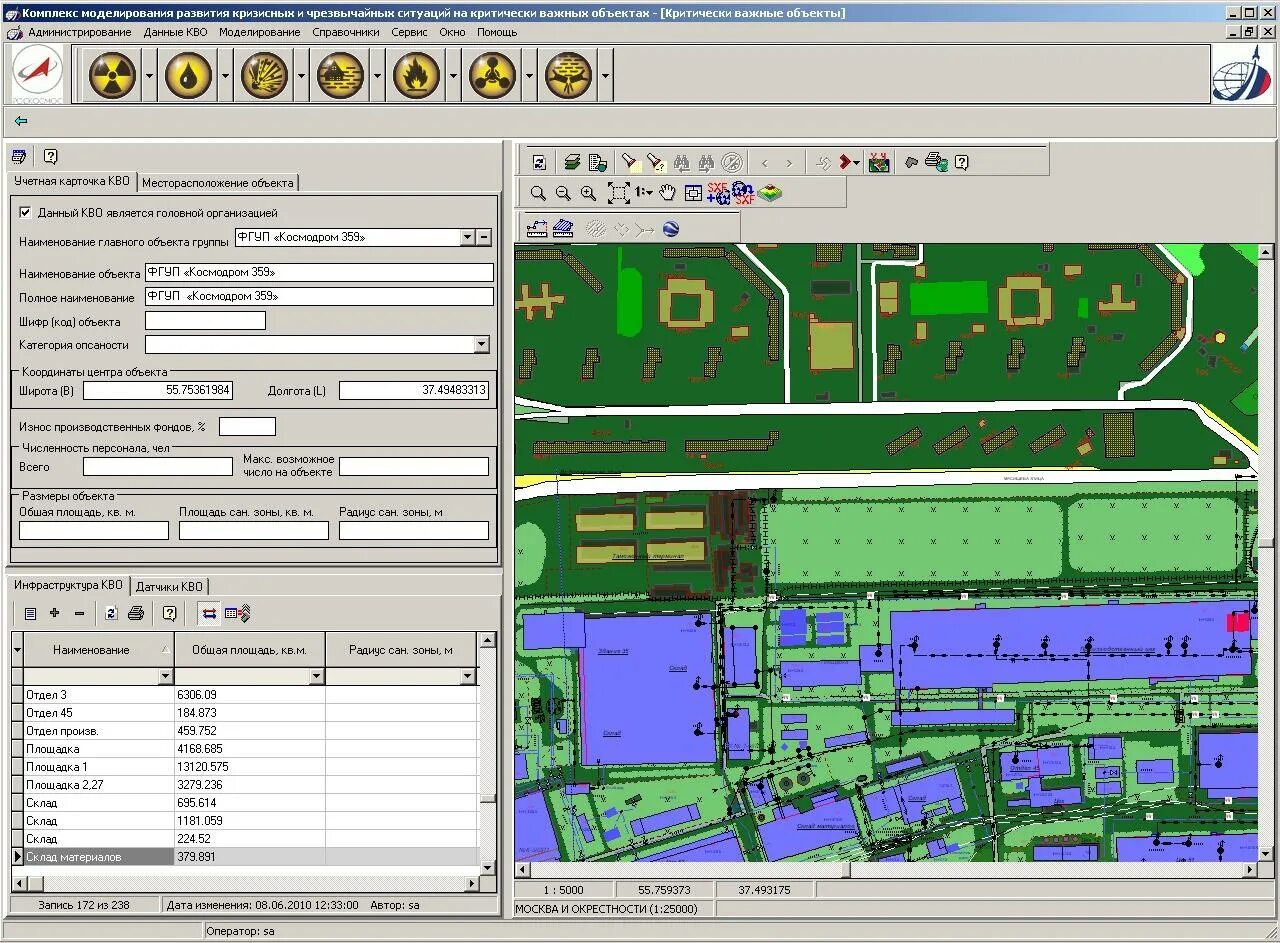Switch to Месторасположение объекта tab
The image size is (1280, 943).
point(217,183)
